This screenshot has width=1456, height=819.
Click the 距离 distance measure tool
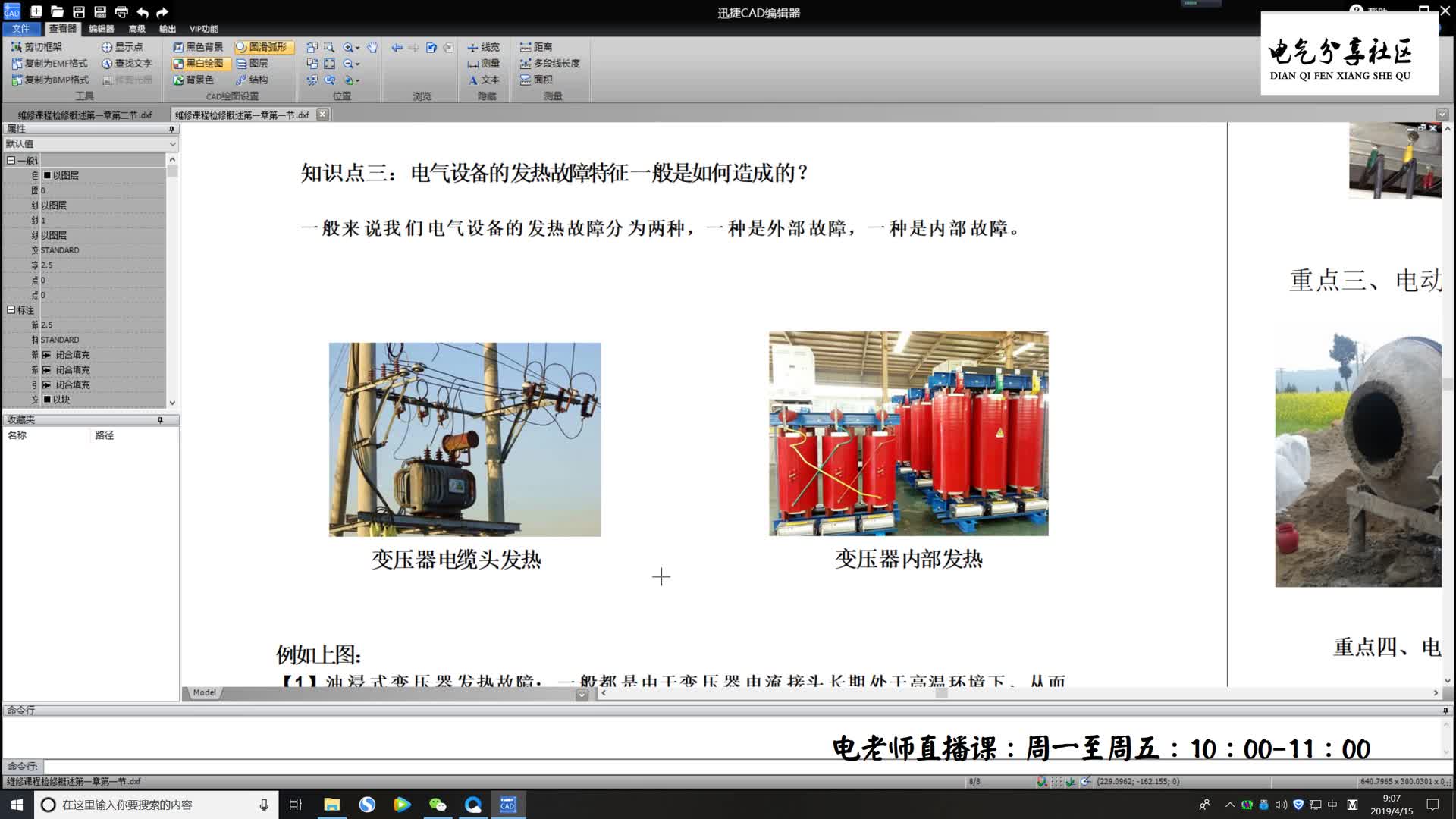536,47
